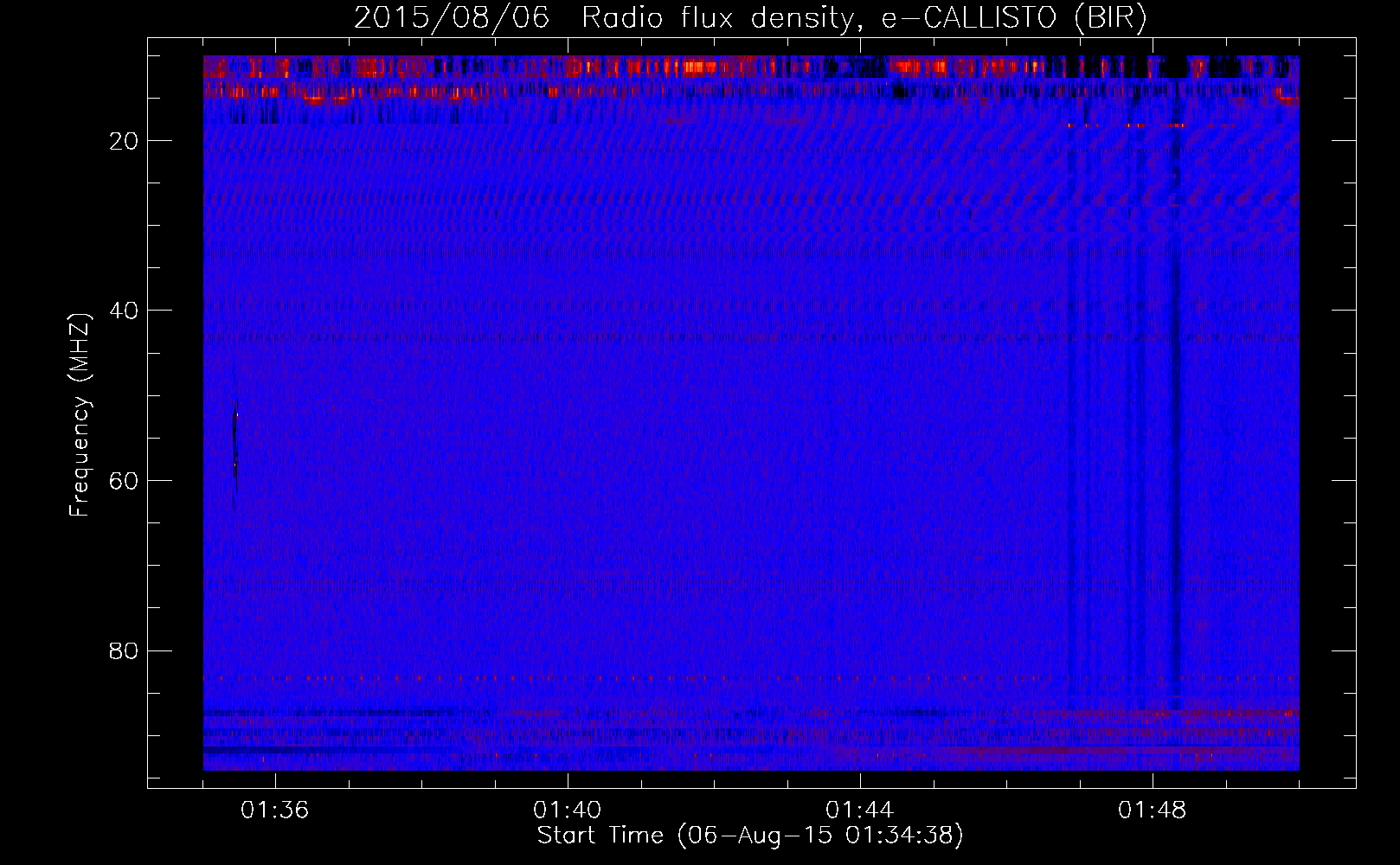Click the 20 MHz frequency tick label
Image resolution: width=1400 pixels, height=865 pixels.
click(x=125, y=140)
